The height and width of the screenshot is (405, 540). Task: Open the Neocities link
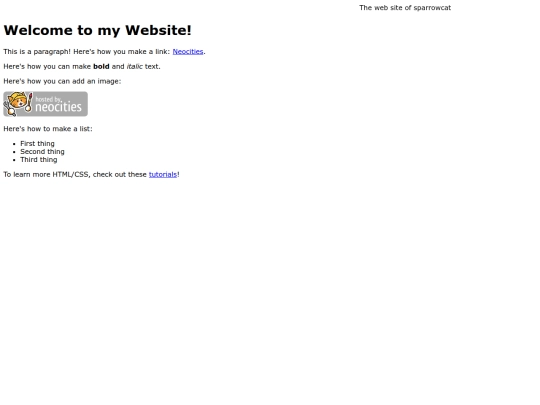188,52
